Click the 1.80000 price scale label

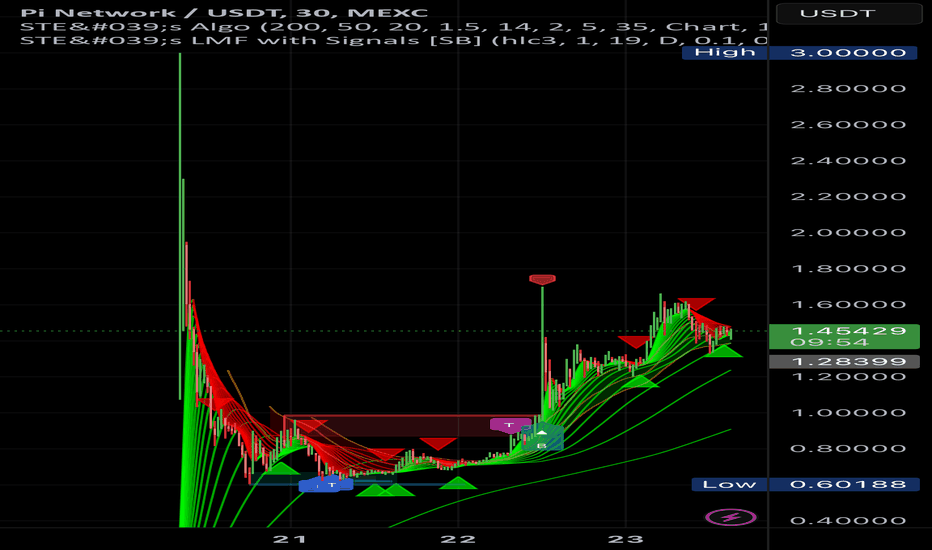coord(848,269)
